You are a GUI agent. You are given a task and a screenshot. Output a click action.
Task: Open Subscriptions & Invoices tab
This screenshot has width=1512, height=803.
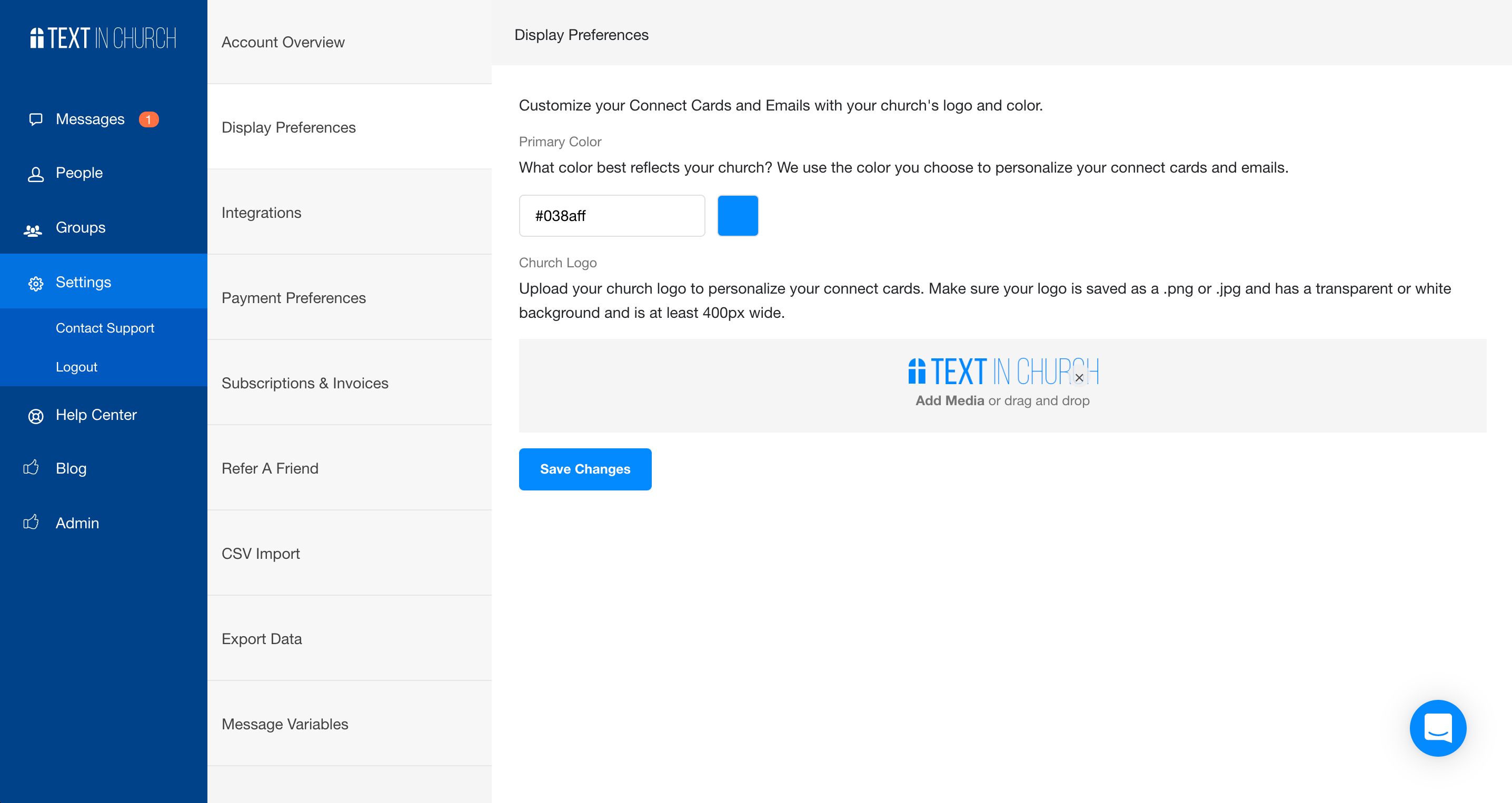point(349,383)
